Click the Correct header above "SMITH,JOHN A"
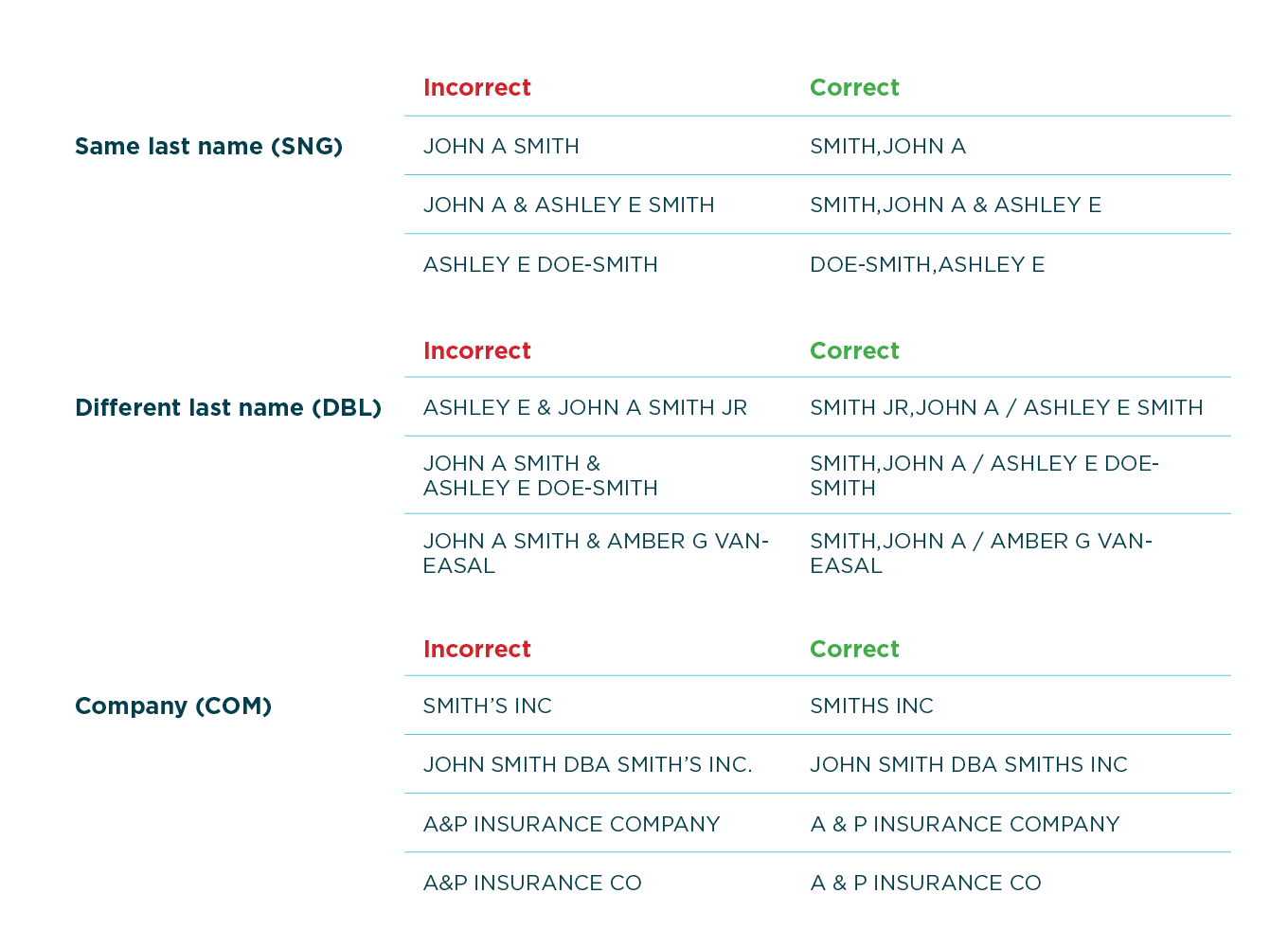 tap(853, 88)
